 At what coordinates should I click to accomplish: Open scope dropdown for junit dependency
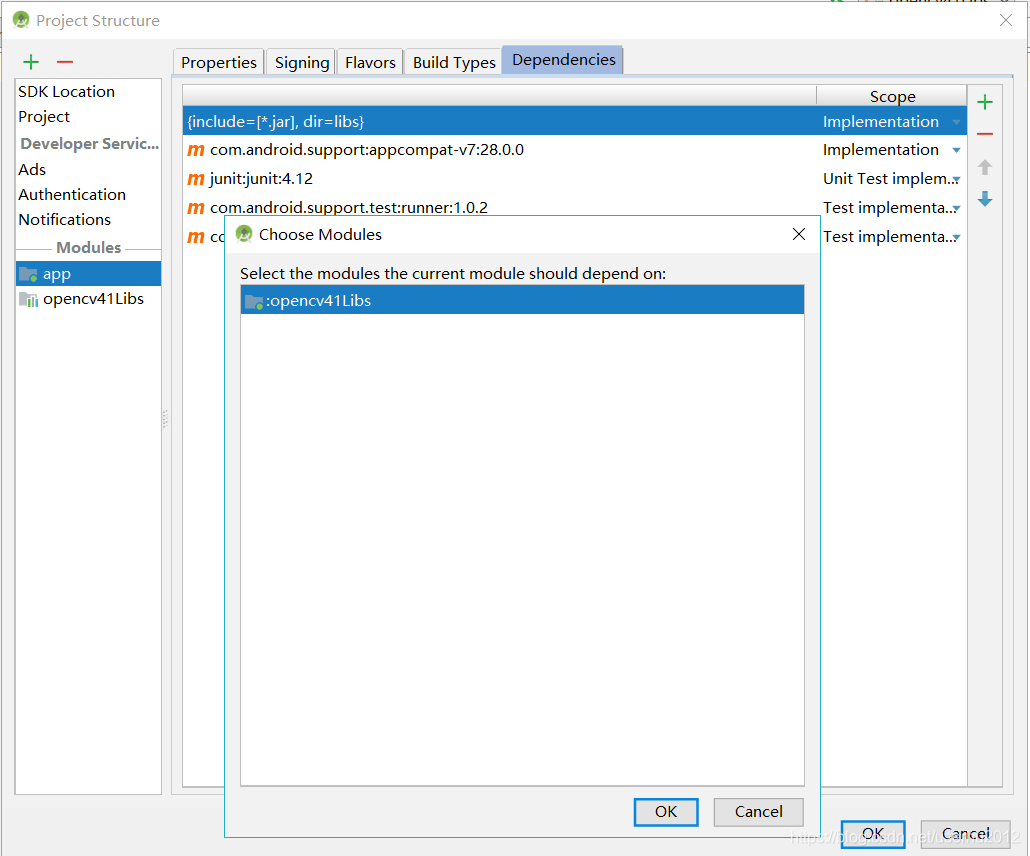click(x=956, y=180)
